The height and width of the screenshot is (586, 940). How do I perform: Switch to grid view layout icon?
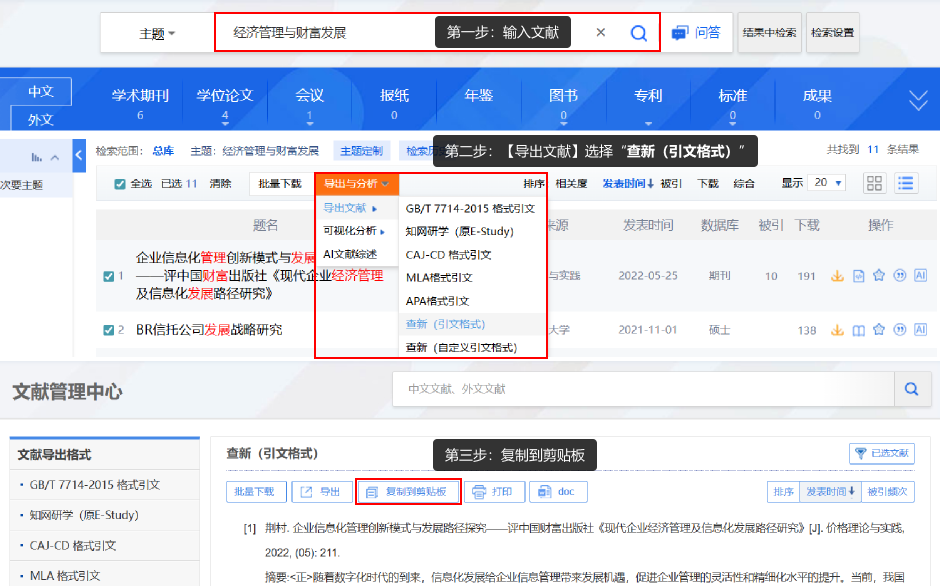pyautogui.click(x=875, y=183)
